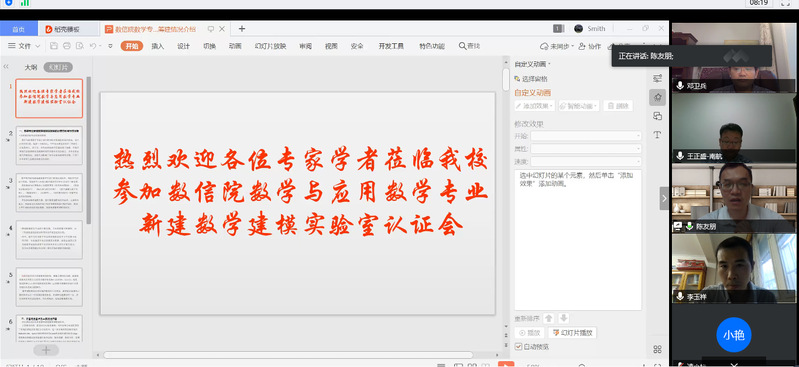Click the object replace icon in sidebar
Image resolution: width=799 pixels, height=367 pixels.
click(657, 116)
